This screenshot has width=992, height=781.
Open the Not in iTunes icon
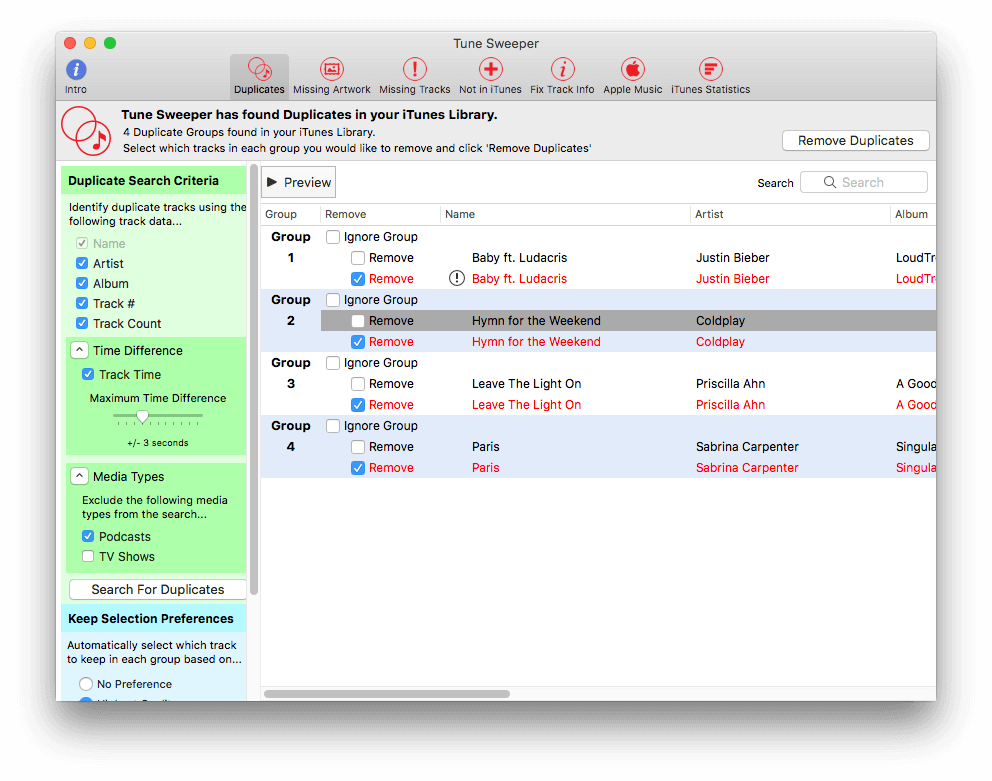coord(490,68)
